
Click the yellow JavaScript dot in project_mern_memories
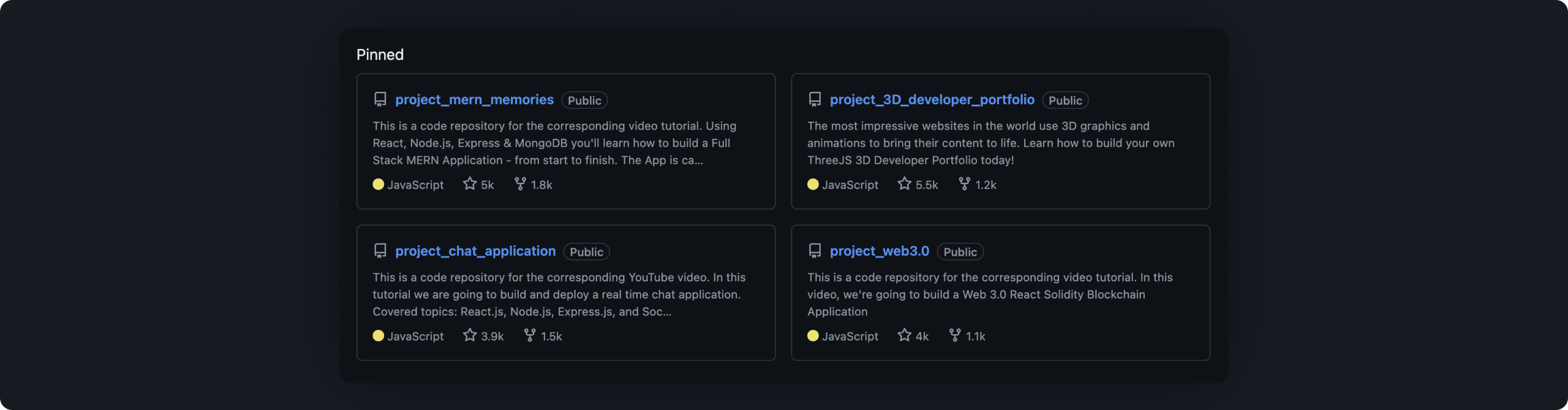[x=379, y=184]
